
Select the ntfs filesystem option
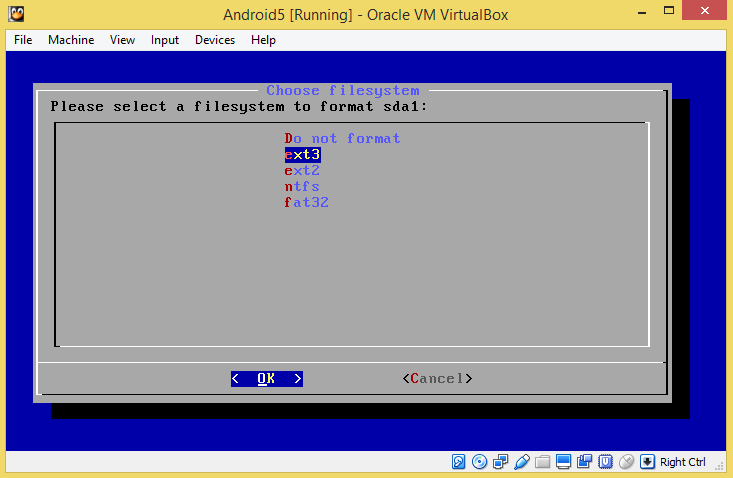click(302, 186)
